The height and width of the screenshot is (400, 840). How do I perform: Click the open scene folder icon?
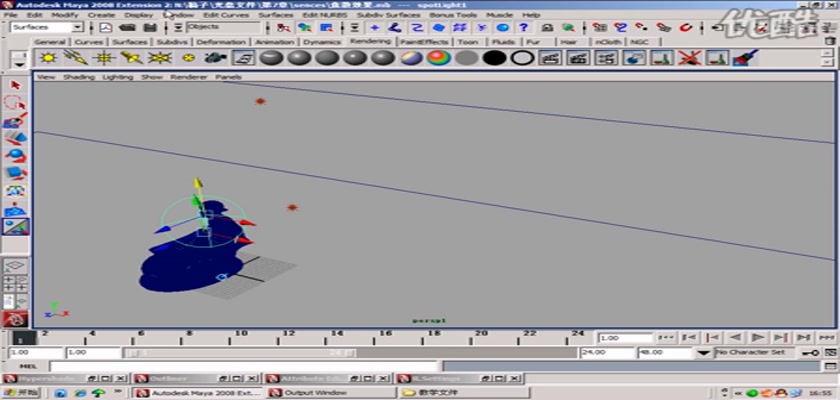click(x=127, y=27)
